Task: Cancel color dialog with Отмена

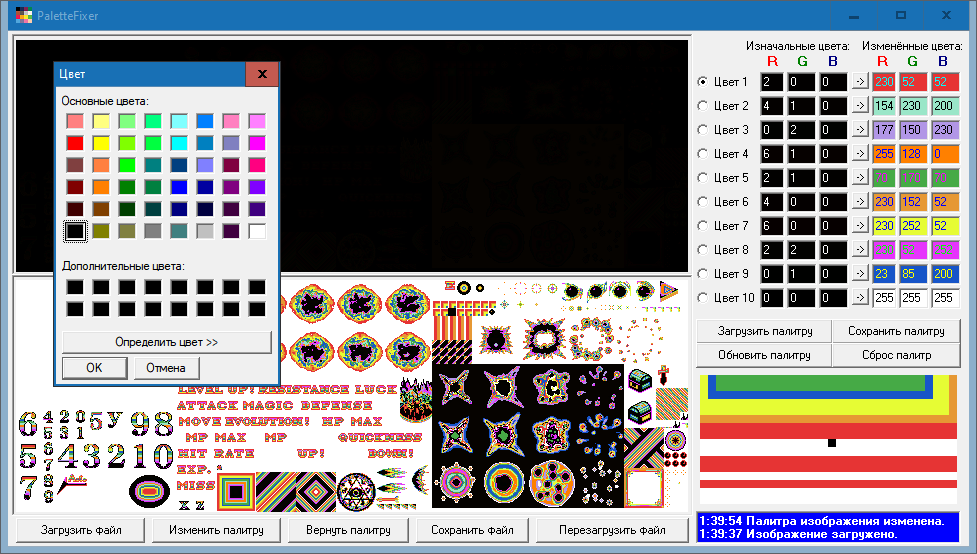Action: [166, 368]
